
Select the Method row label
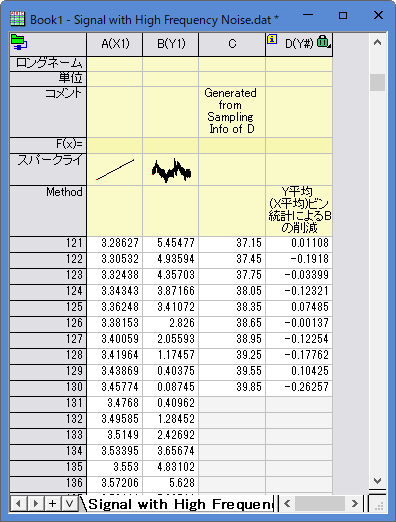coord(48,211)
